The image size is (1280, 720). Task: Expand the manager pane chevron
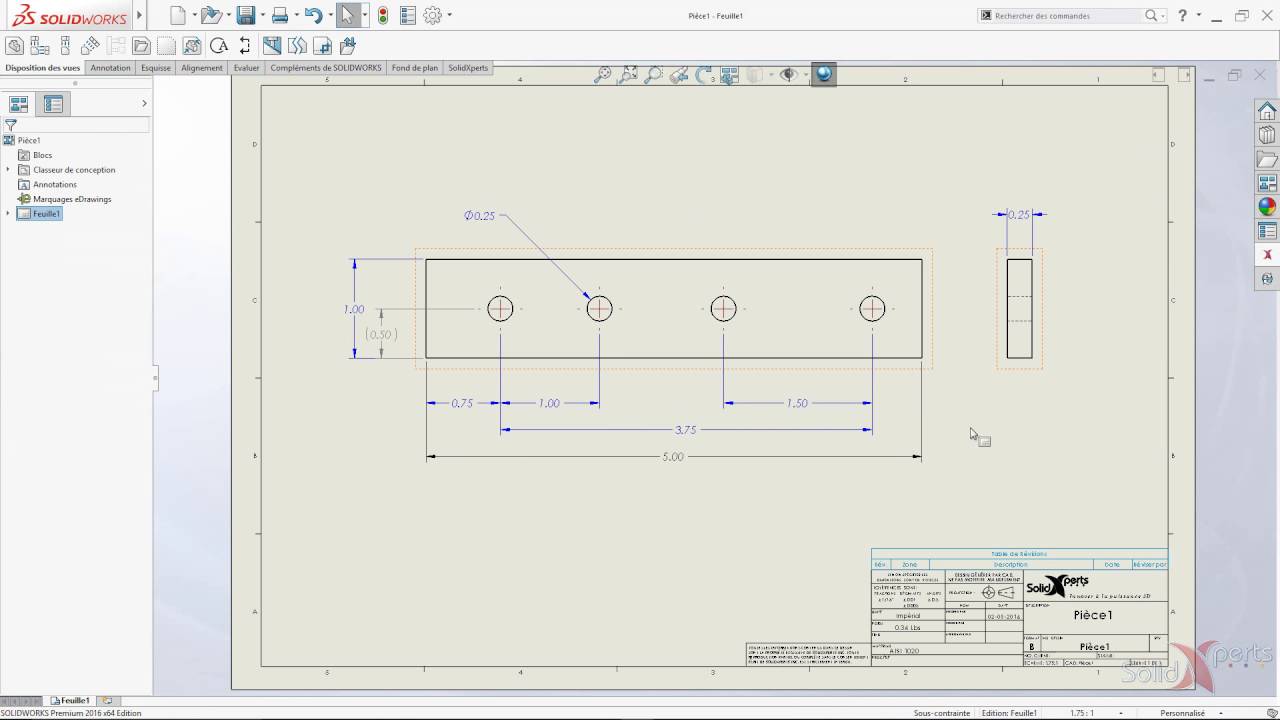(144, 103)
